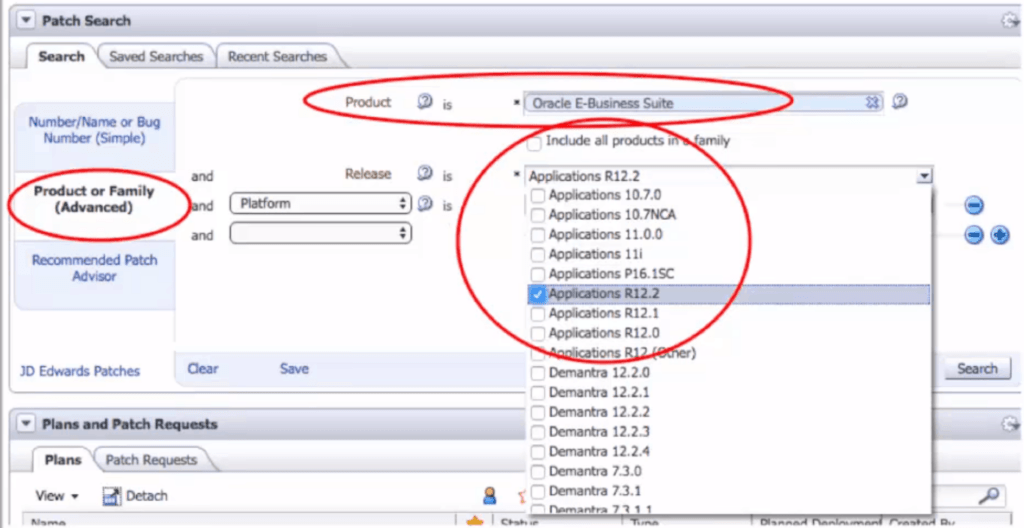Open the View menu dropdown
This screenshot has height=528, width=1024.
tap(57, 496)
